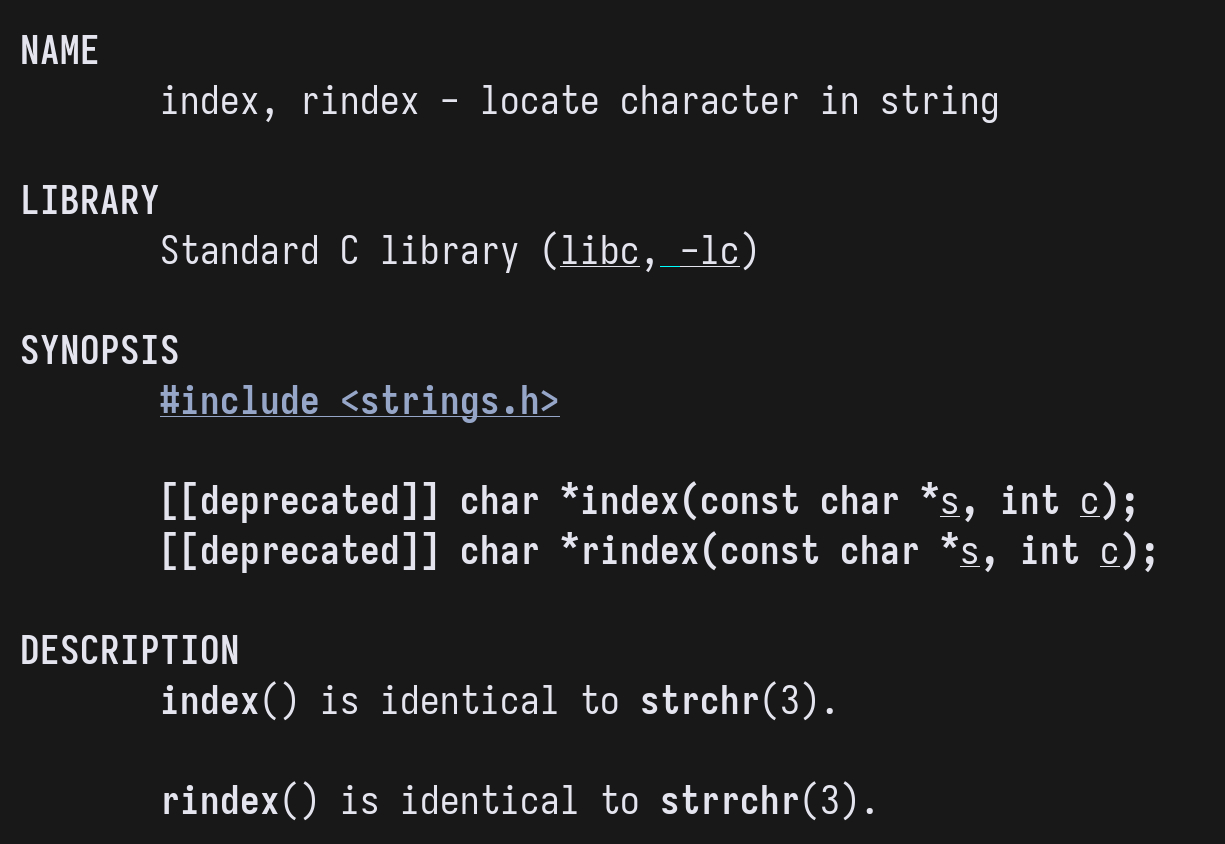
Task: Click the SYNOPSIS section heading
Action: [99, 351]
